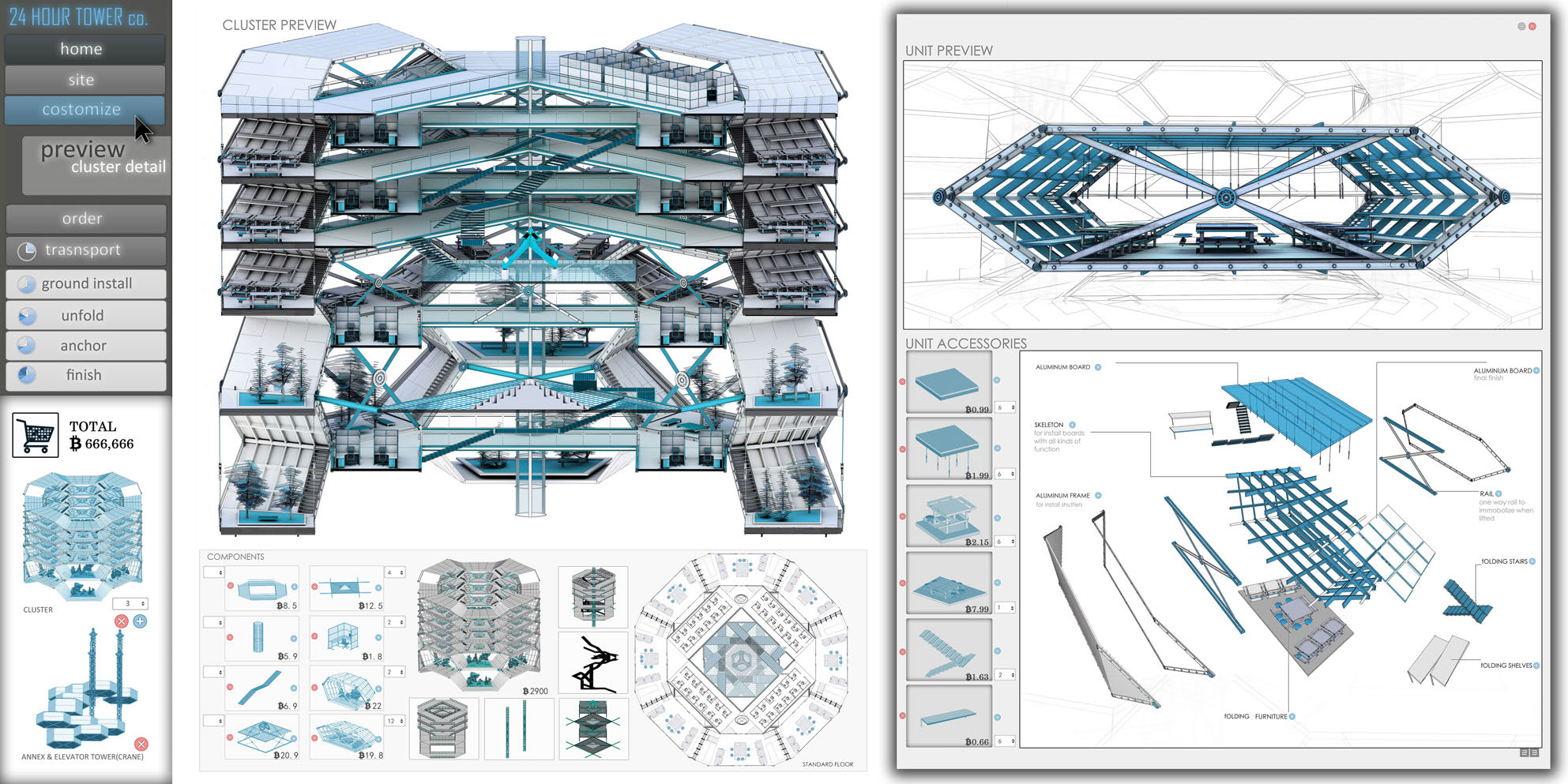Remove the Annex & Elevator Tower item

pos(141,744)
